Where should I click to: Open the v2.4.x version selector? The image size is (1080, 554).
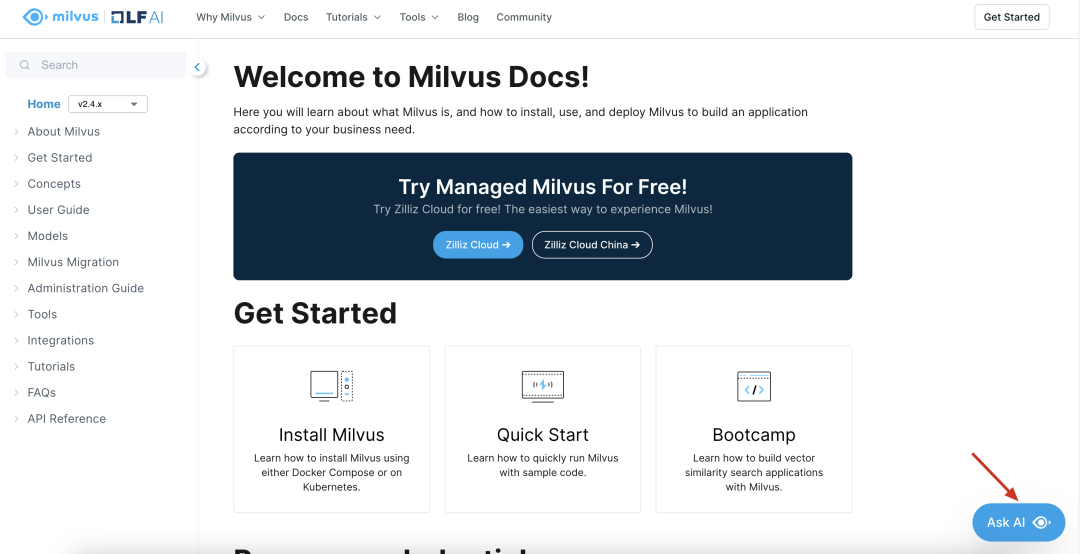coord(108,104)
